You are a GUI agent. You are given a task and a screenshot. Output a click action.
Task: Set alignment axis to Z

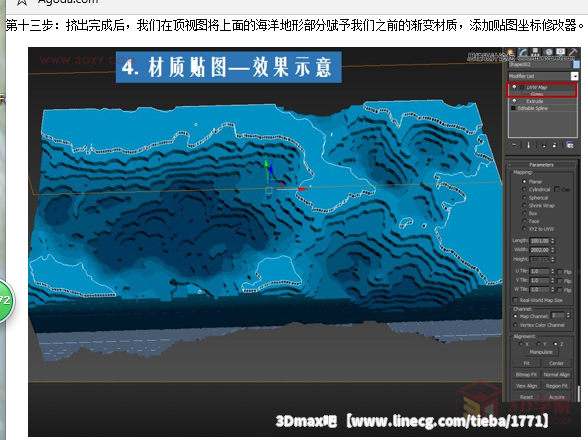pos(555,344)
